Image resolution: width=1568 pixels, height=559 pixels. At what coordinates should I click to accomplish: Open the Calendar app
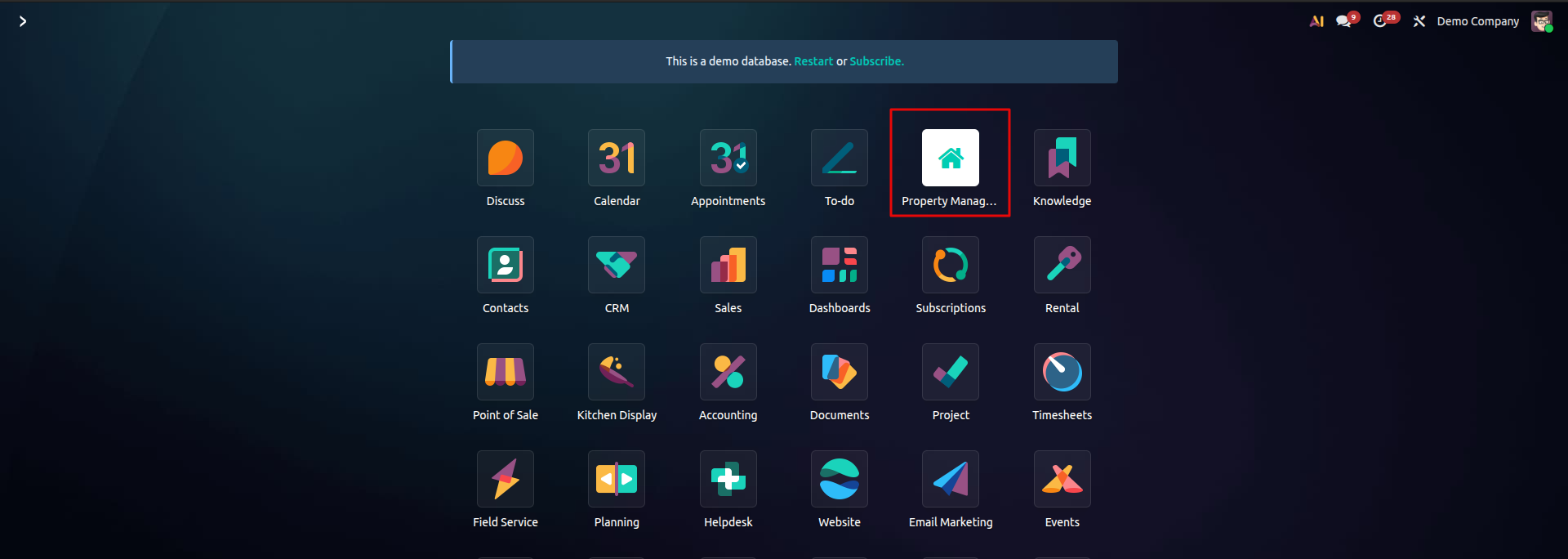[x=617, y=159]
